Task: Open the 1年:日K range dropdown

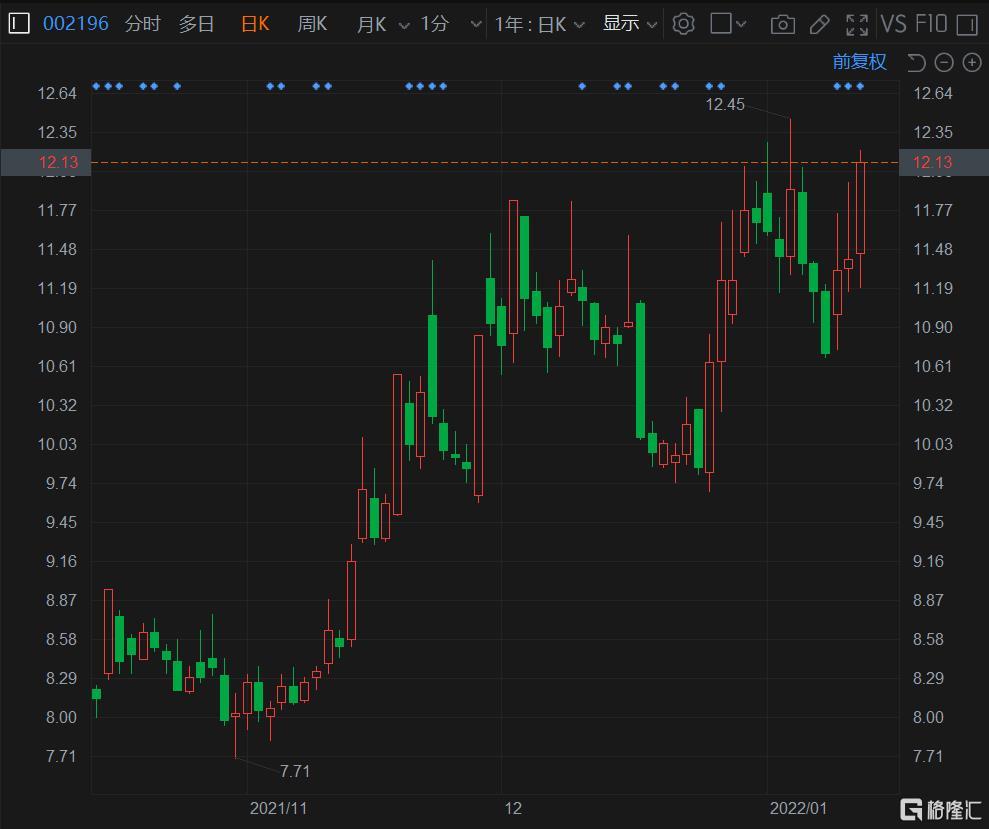Action: [x=539, y=25]
